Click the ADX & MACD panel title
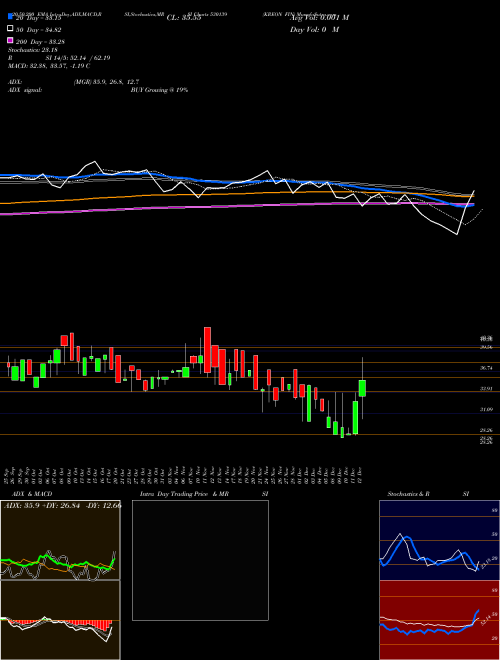Image resolution: width=500 pixels, height=660 pixels. (32, 494)
